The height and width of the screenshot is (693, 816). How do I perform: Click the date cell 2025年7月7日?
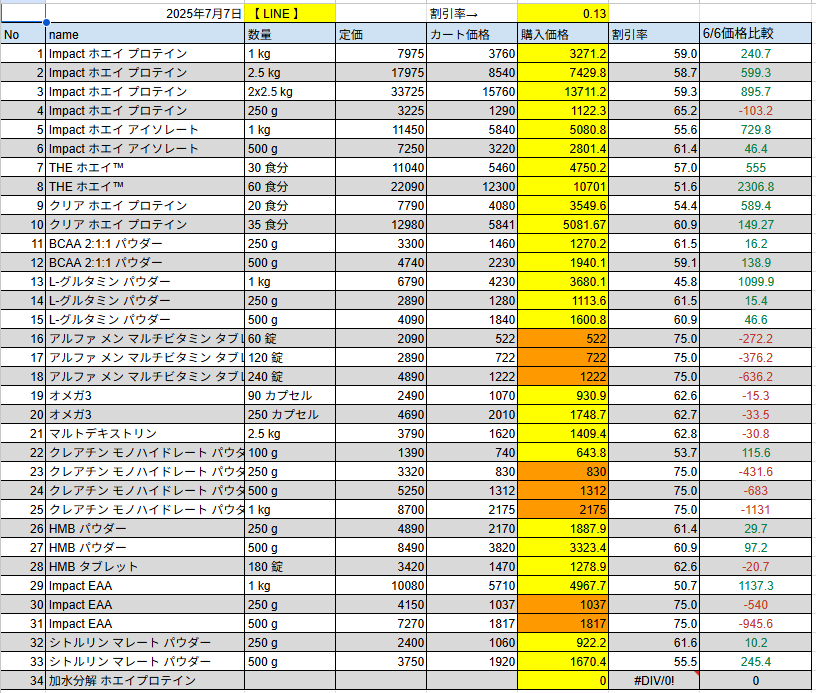pyautogui.click(x=145, y=14)
